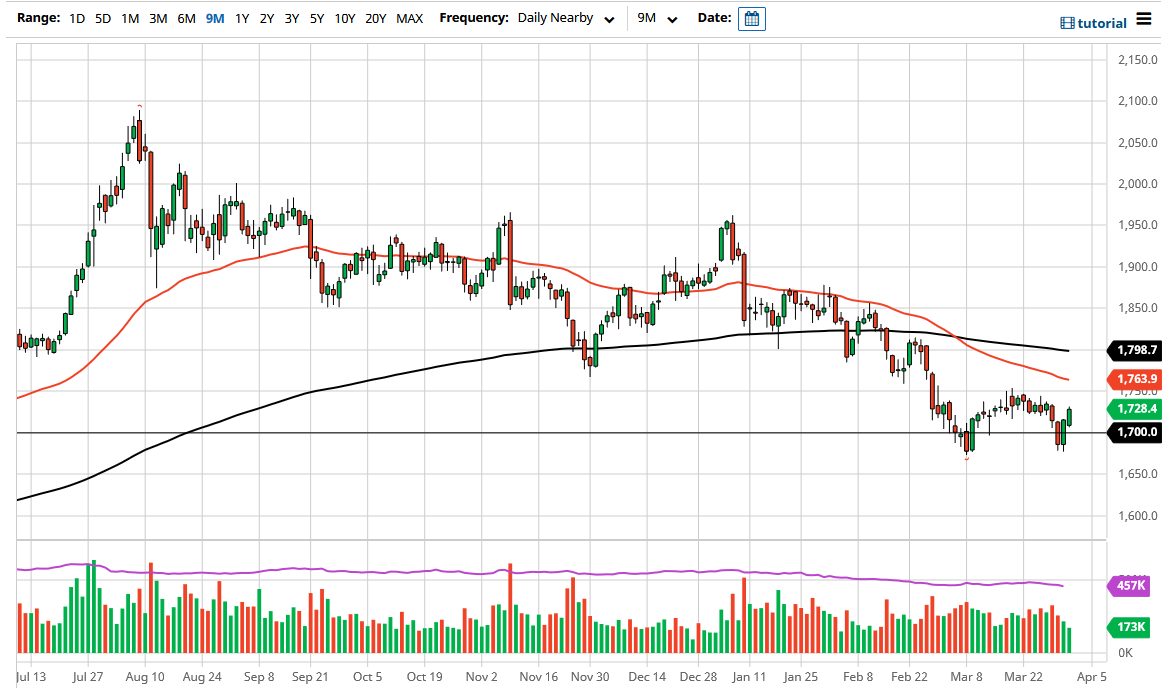Select the 1D range

77,19
